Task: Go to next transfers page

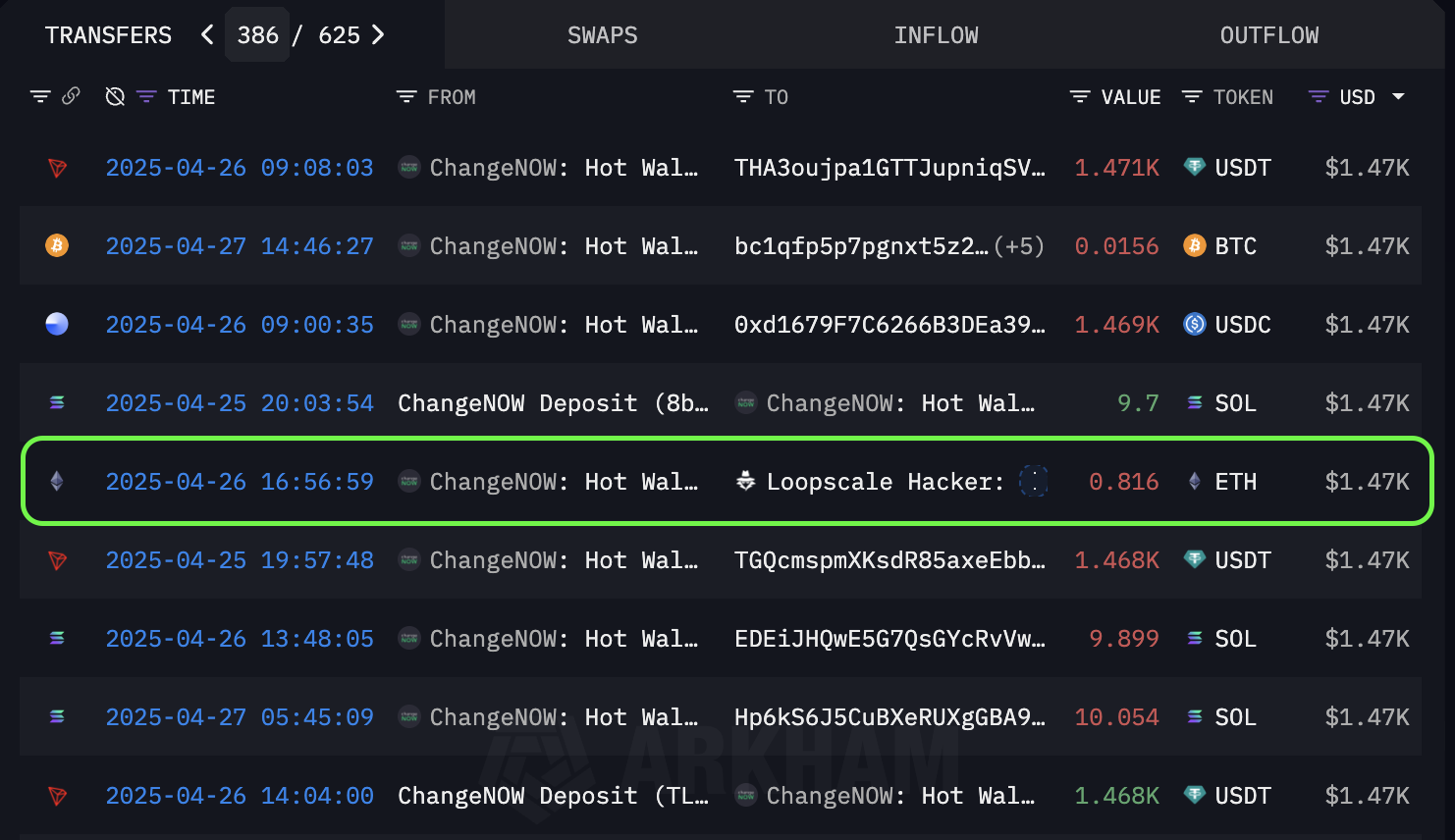Action: click(378, 35)
